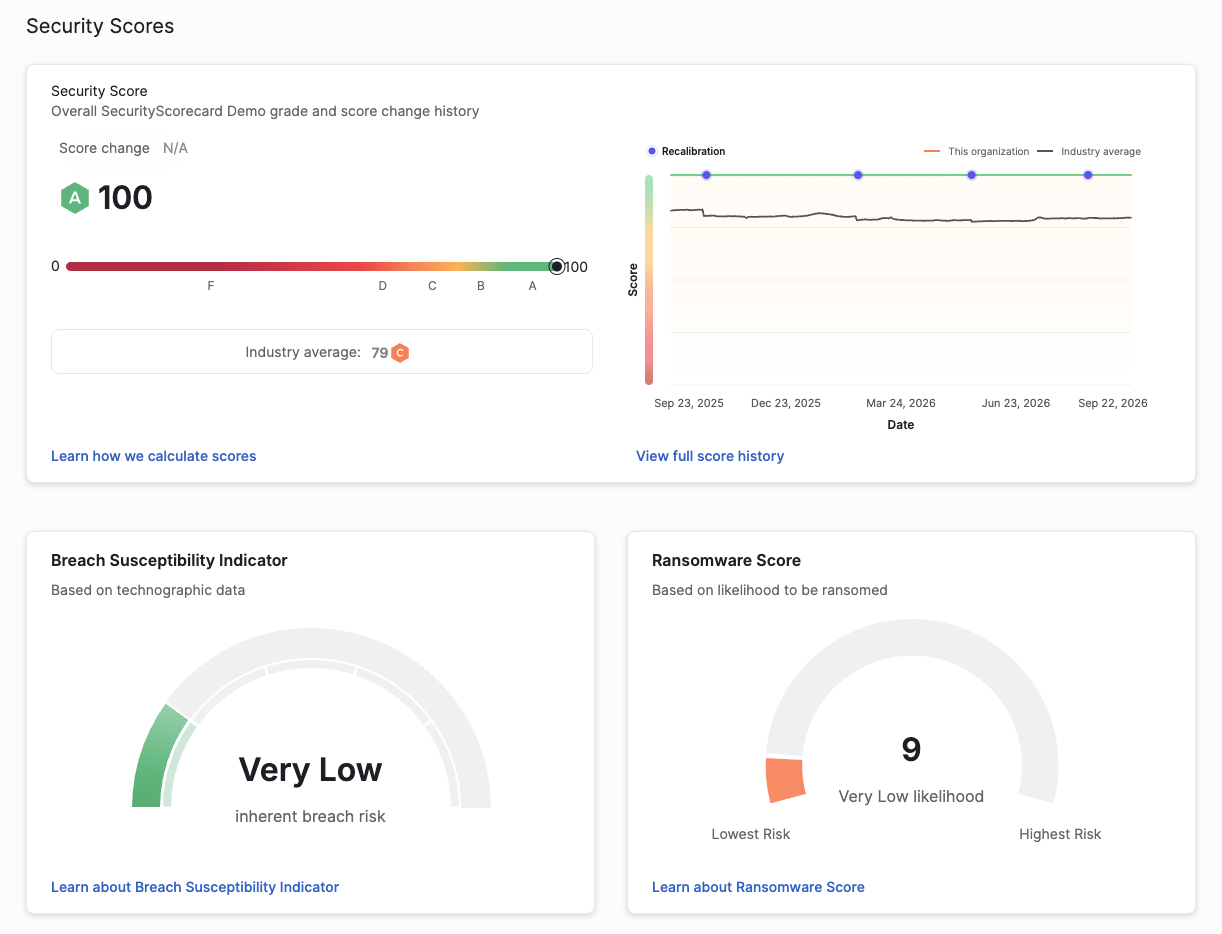Click the Highest Risk gauge label

1060,834
